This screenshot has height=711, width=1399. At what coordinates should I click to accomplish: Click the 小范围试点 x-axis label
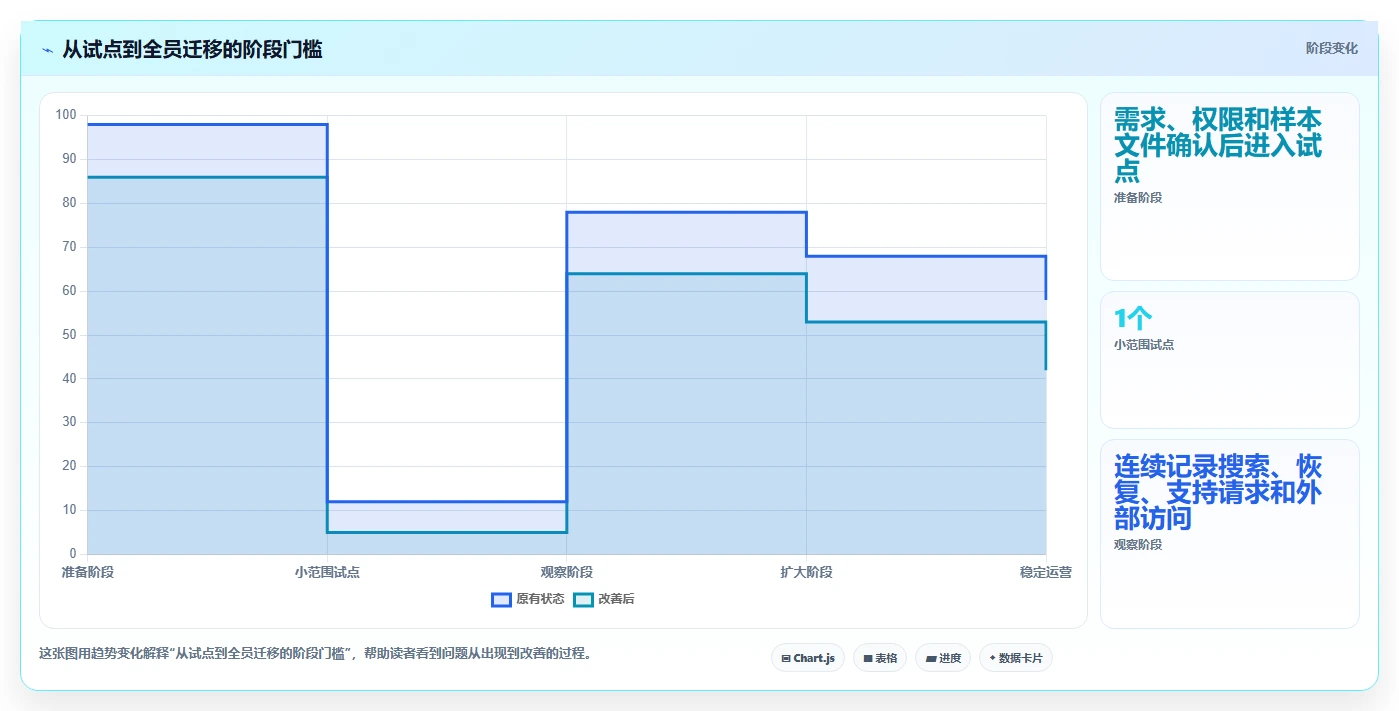[327, 572]
